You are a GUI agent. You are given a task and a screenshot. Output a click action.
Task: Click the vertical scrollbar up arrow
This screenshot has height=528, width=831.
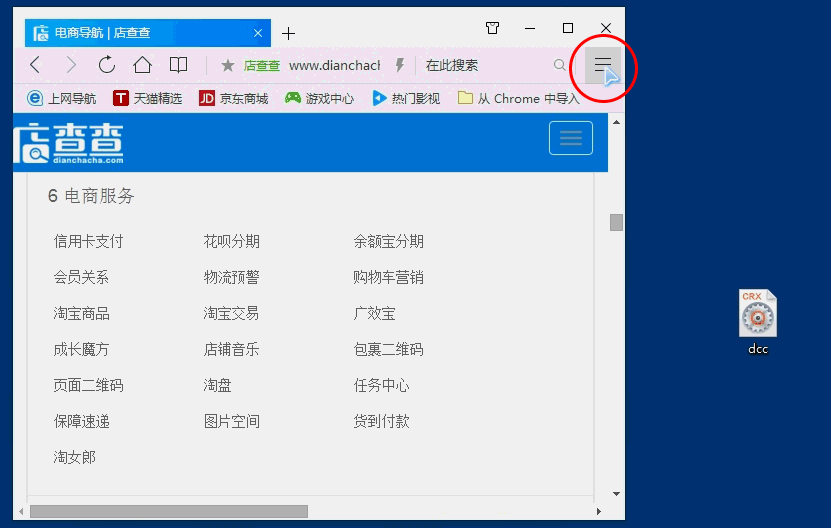[616, 122]
